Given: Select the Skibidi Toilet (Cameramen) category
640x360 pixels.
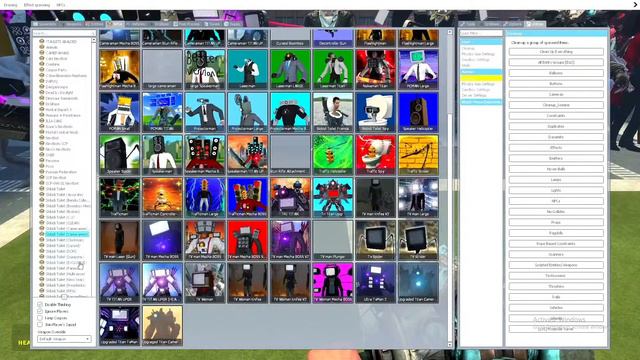Looking at the screenshot, I should point(67,234).
